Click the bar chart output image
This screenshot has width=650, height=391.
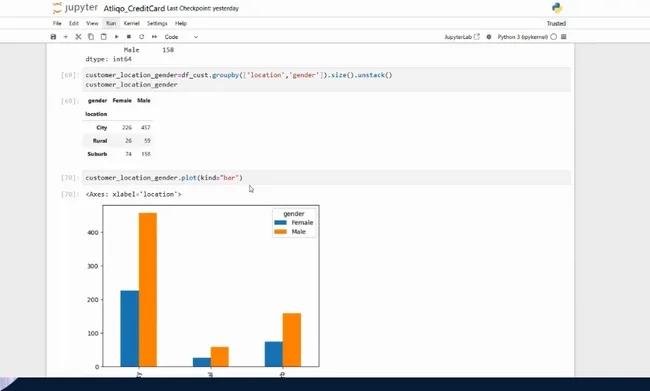click(203, 290)
